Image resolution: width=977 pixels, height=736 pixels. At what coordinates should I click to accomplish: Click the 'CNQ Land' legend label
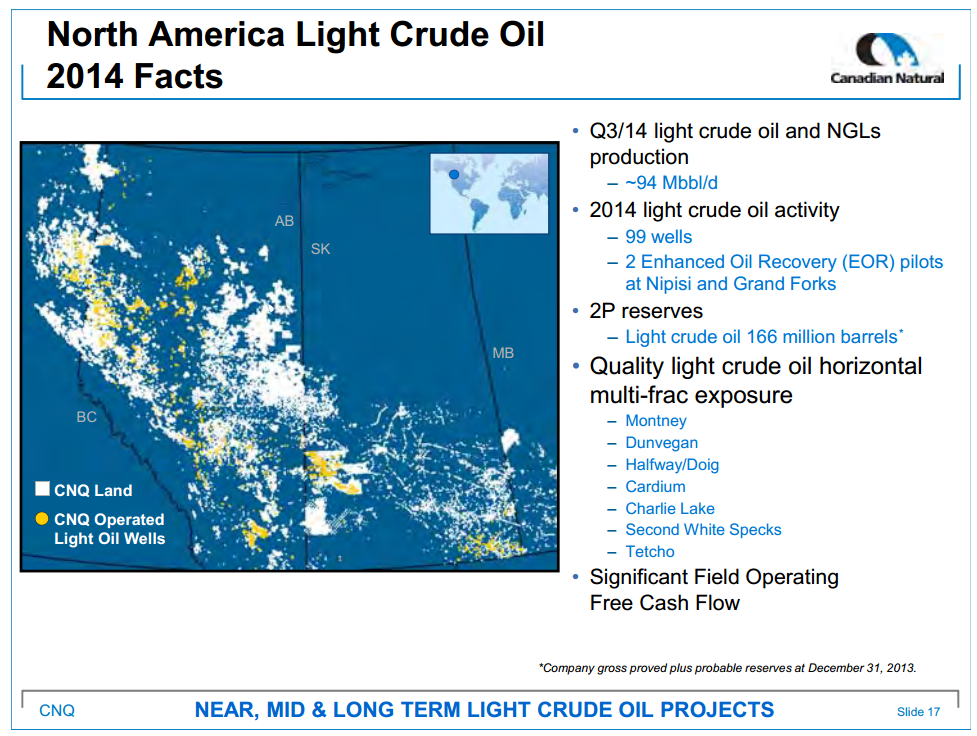click(x=93, y=490)
